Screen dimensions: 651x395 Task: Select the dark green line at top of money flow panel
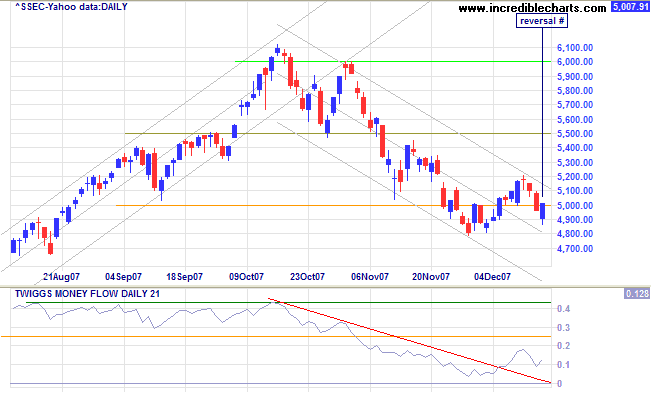tap(289, 302)
